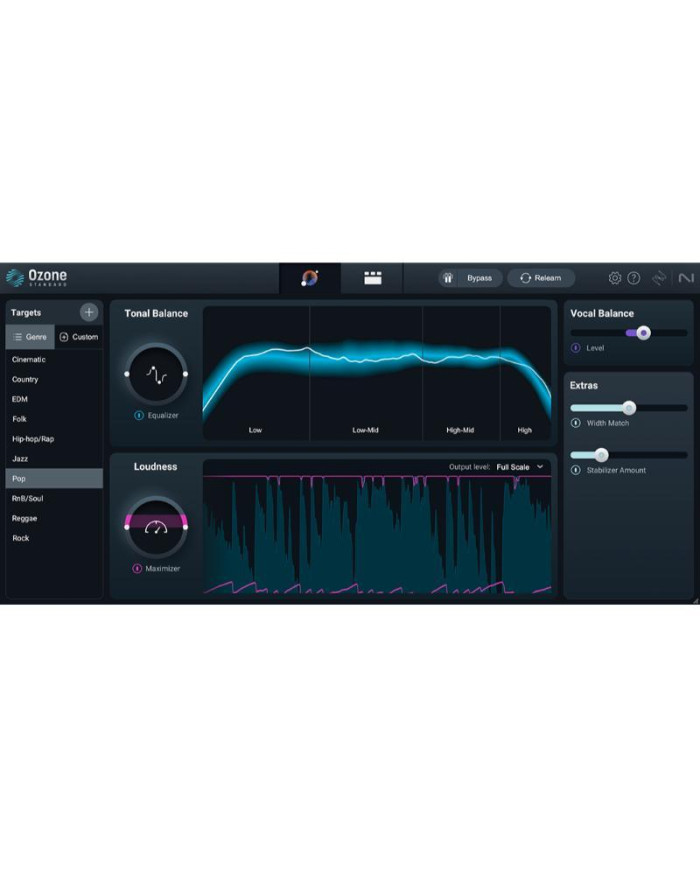Open settings with the gear icon
The height and width of the screenshot is (869, 700).
pyautogui.click(x=615, y=278)
